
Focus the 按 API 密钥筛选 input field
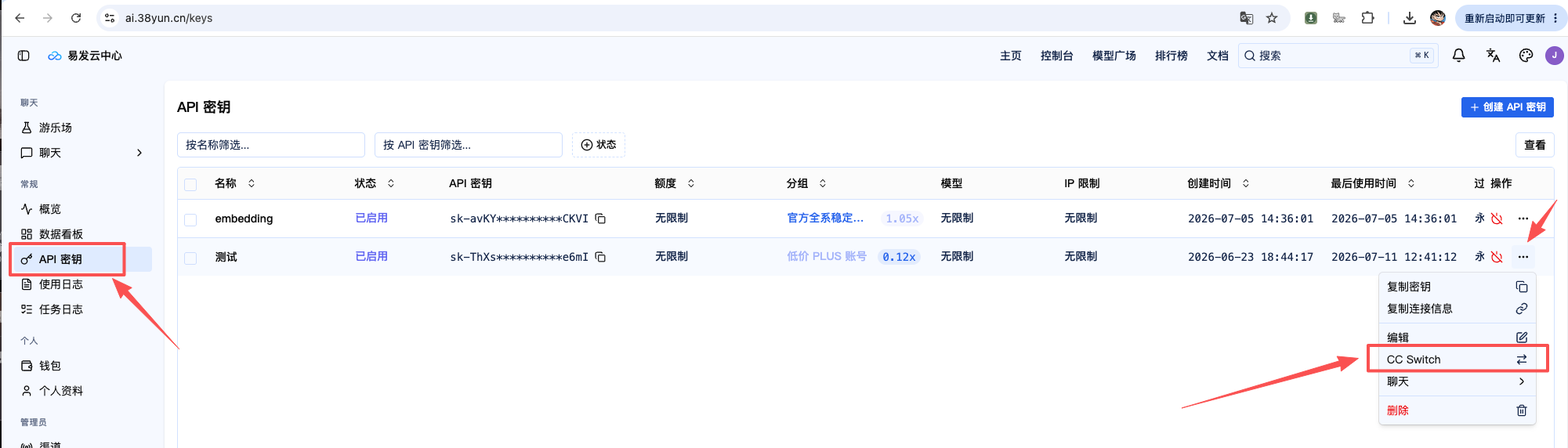pos(469,145)
